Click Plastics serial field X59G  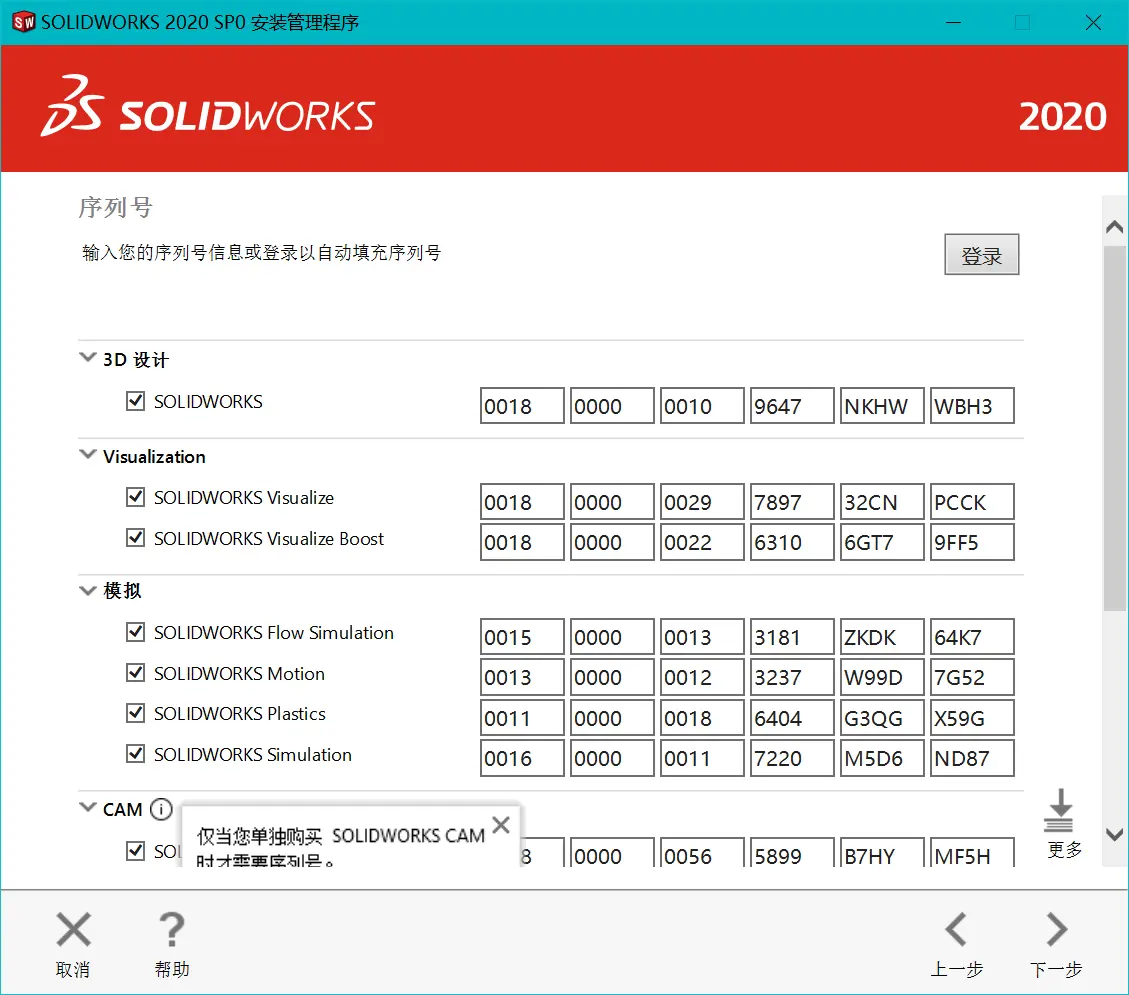(972, 718)
